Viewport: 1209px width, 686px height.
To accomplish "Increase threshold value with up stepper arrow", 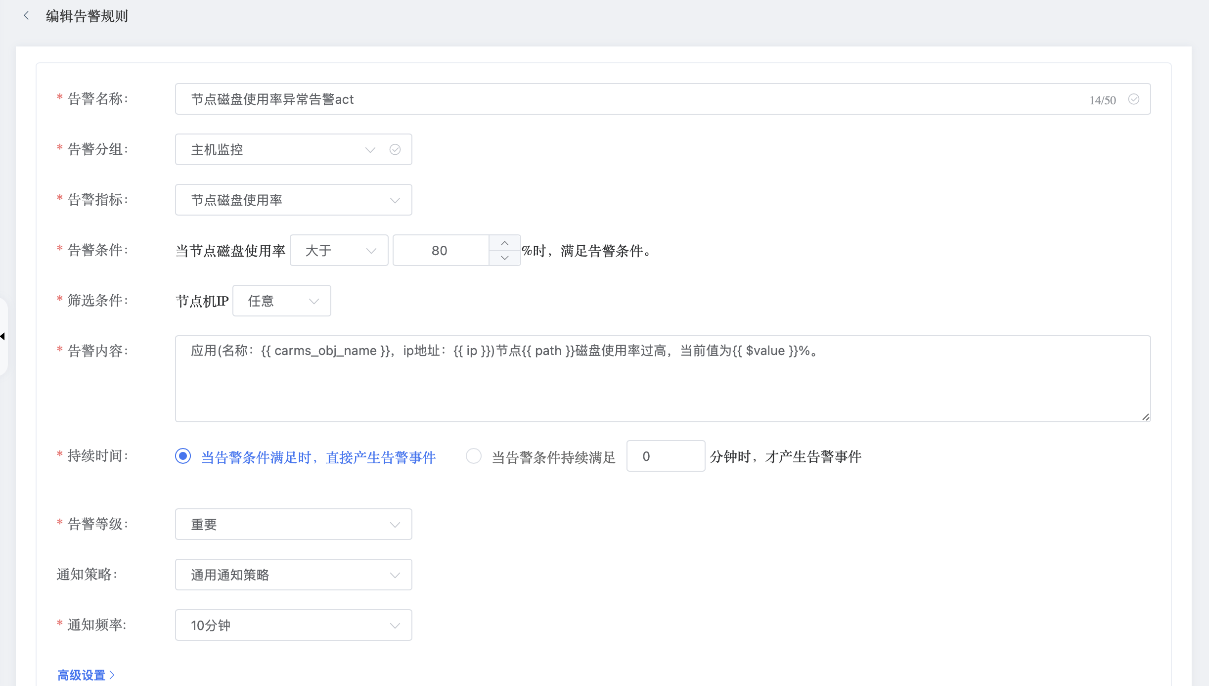I will pyautogui.click(x=504, y=243).
